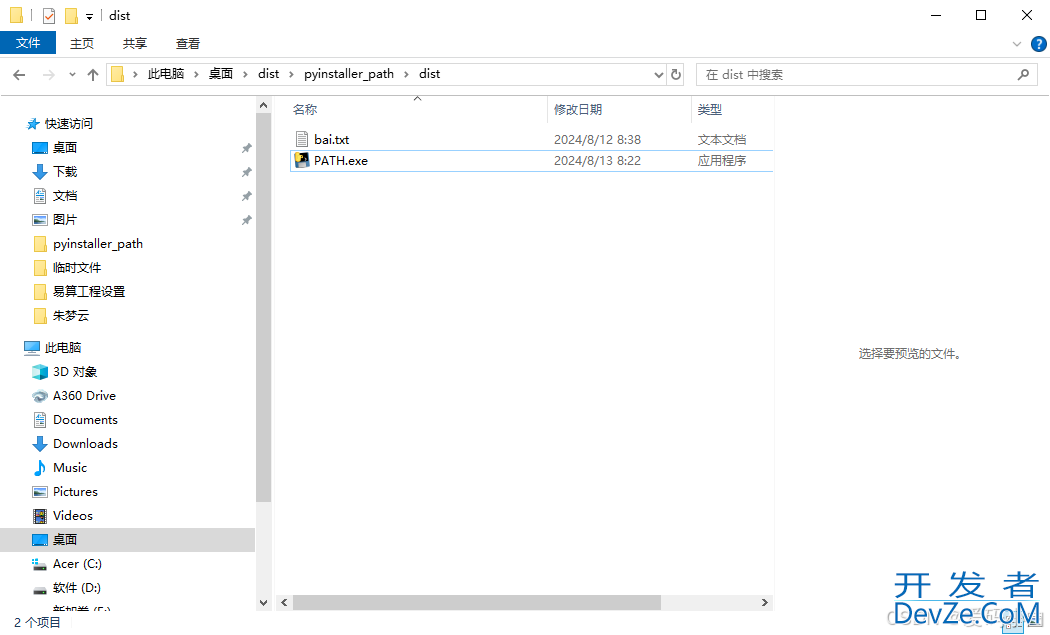Screen dimensions: 1050x635
Task: Go forward with the forward arrow
Action: pos(48,74)
